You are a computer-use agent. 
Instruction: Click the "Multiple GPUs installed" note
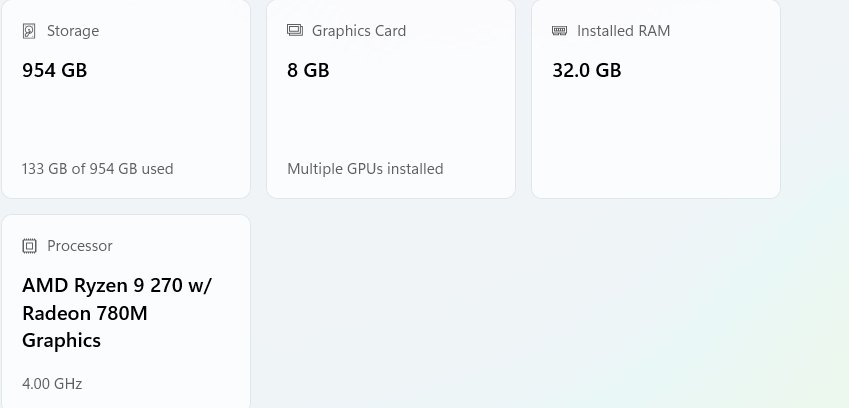(365, 169)
